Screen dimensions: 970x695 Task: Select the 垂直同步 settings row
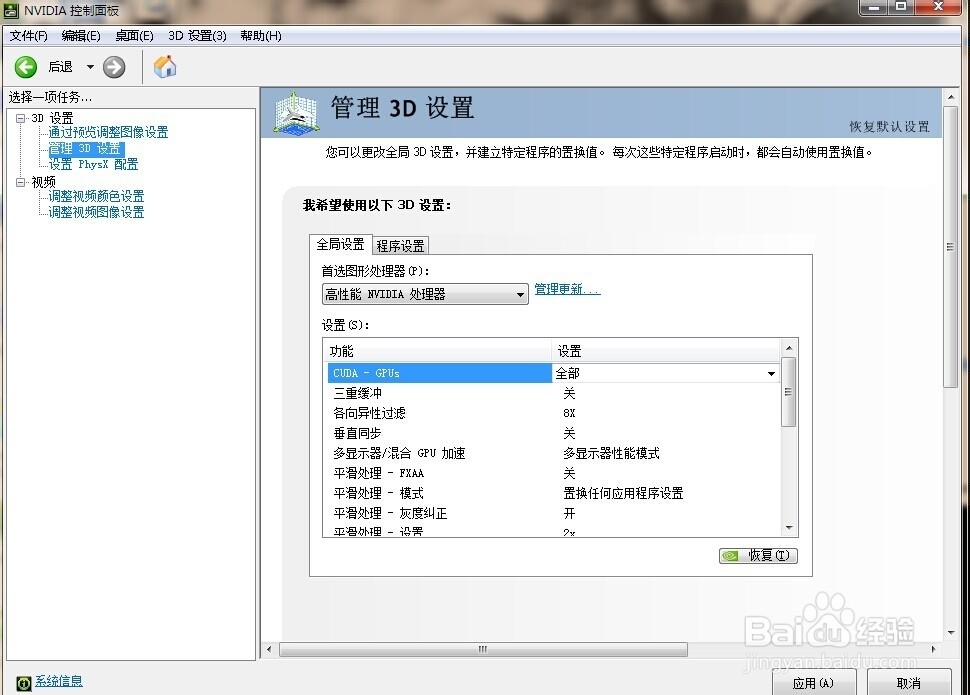click(553, 433)
